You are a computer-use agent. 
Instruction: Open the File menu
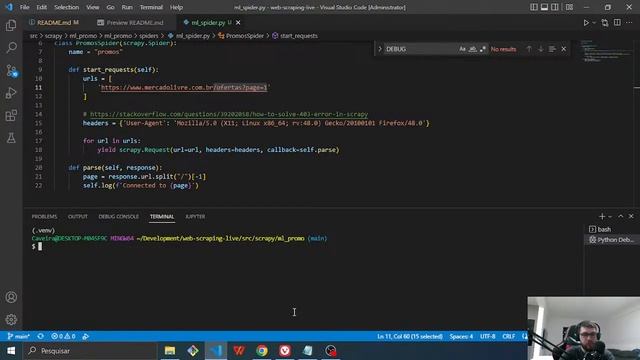point(24,7)
